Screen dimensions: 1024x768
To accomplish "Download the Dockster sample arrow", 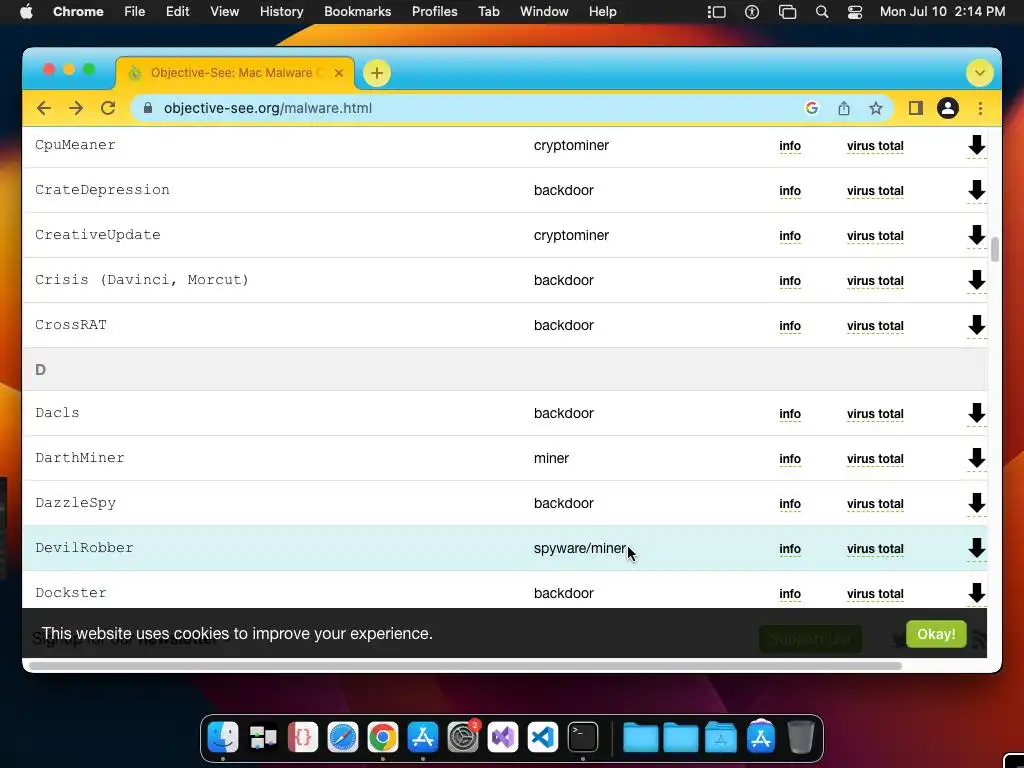I will point(976,593).
